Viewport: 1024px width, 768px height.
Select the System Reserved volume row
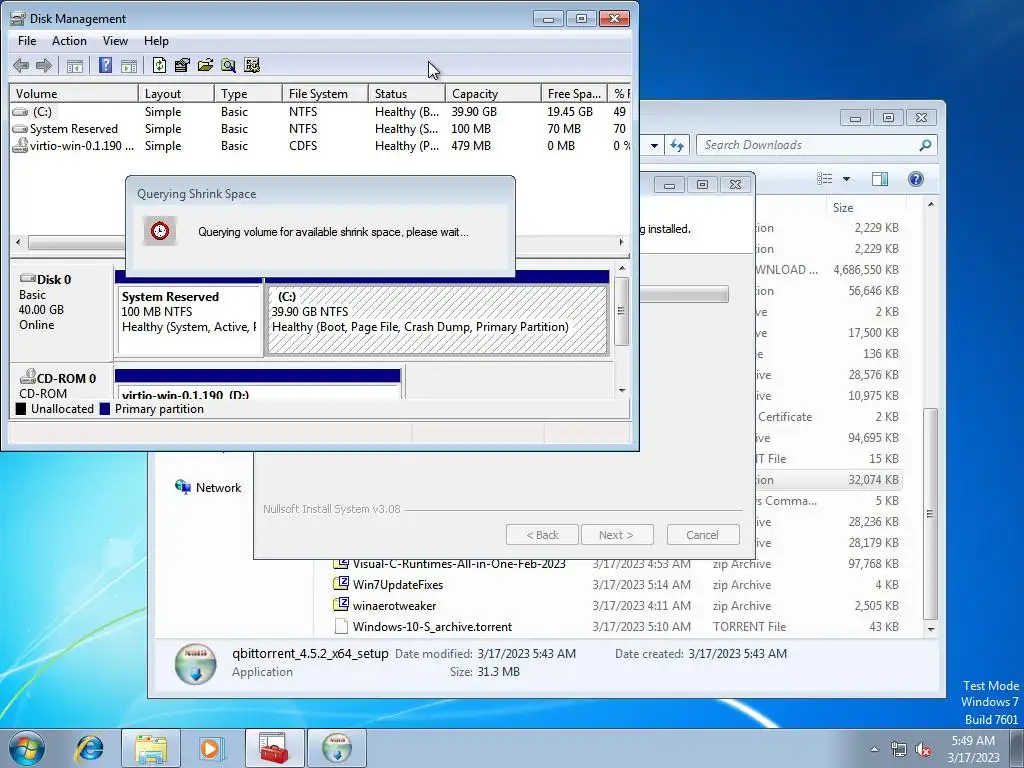(320, 129)
